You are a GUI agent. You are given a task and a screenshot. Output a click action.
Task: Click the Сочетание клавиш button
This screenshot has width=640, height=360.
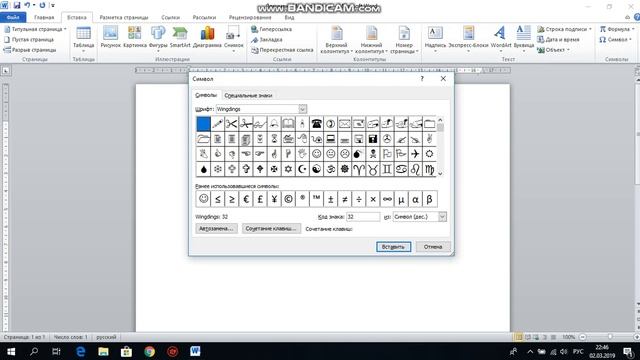point(271,229)
